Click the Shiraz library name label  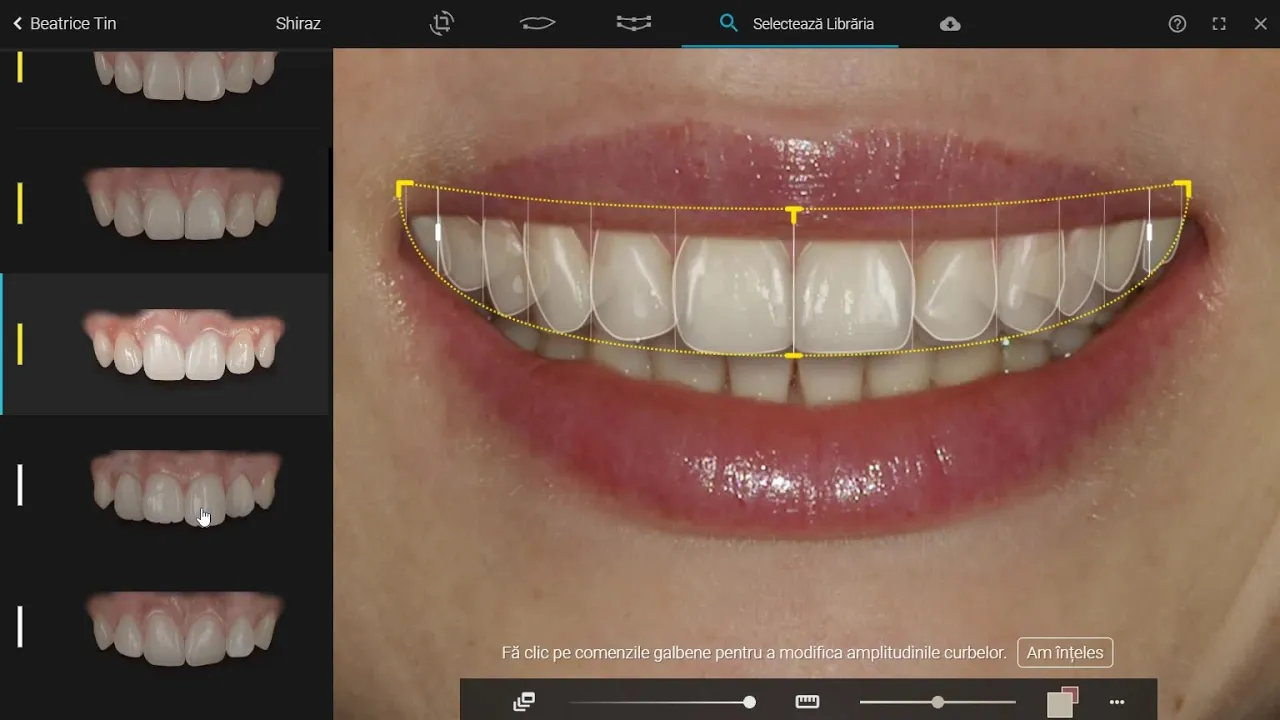(298, 23)
